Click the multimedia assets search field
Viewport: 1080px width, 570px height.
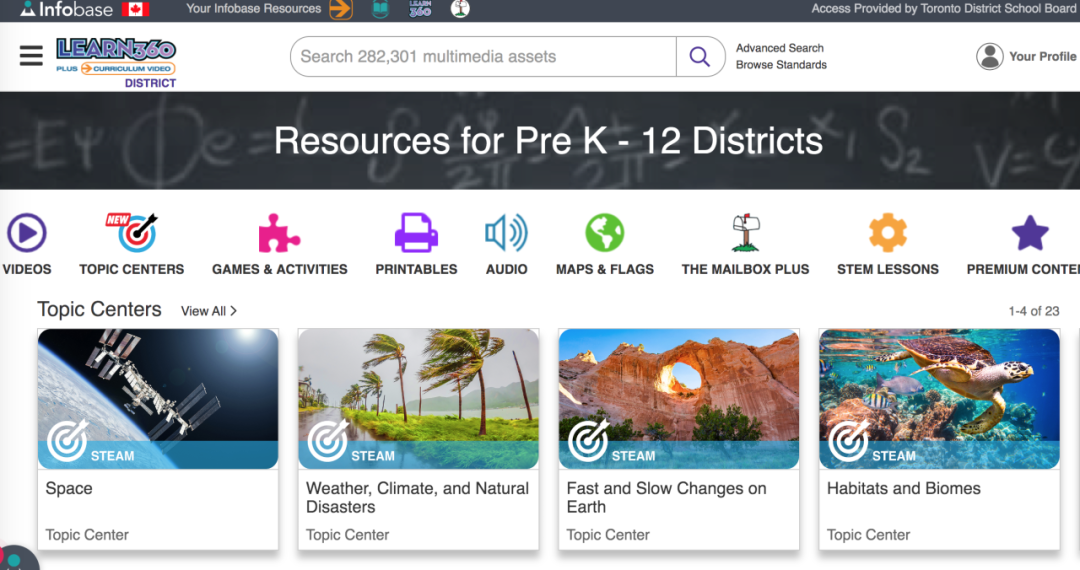tap(483, 57)
